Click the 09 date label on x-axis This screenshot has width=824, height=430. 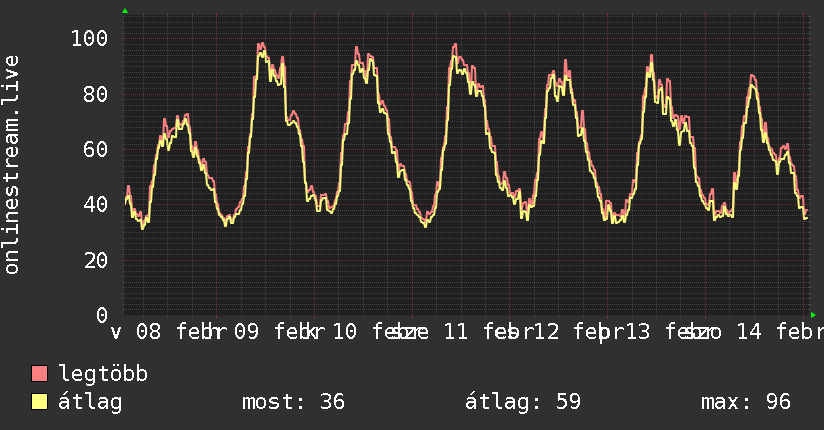pos(246,332)
